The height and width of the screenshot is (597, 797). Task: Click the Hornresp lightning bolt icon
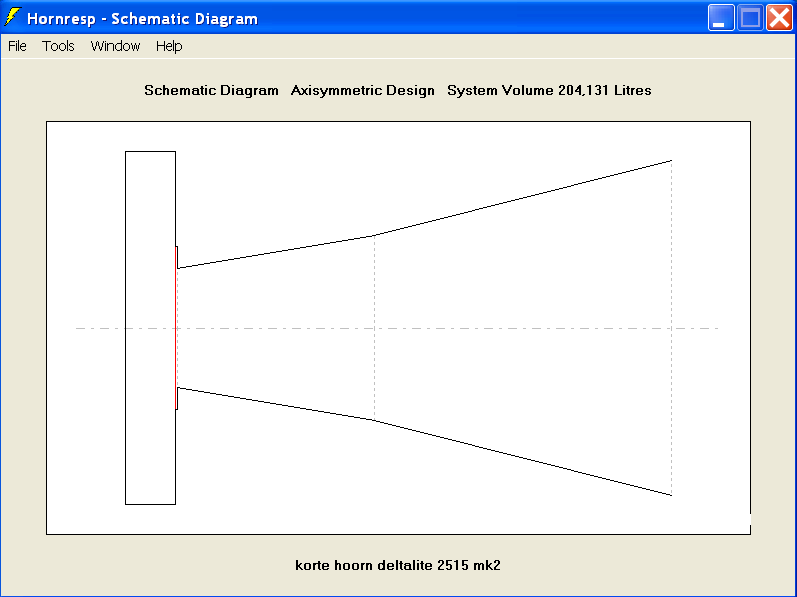tap(13, 17)
